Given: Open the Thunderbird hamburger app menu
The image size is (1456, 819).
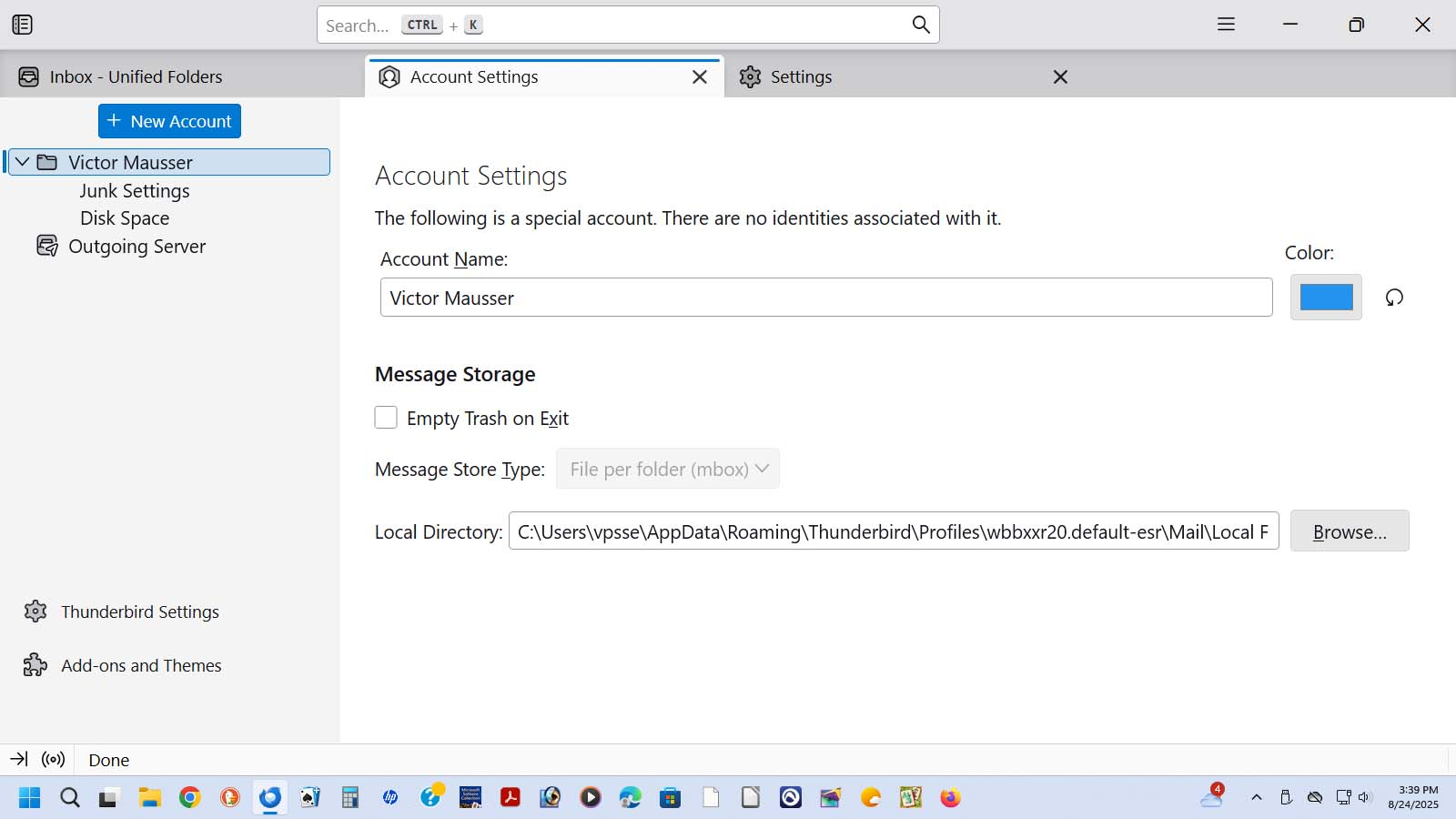Looking at the screenshot, I should [x=1226, y=25].
